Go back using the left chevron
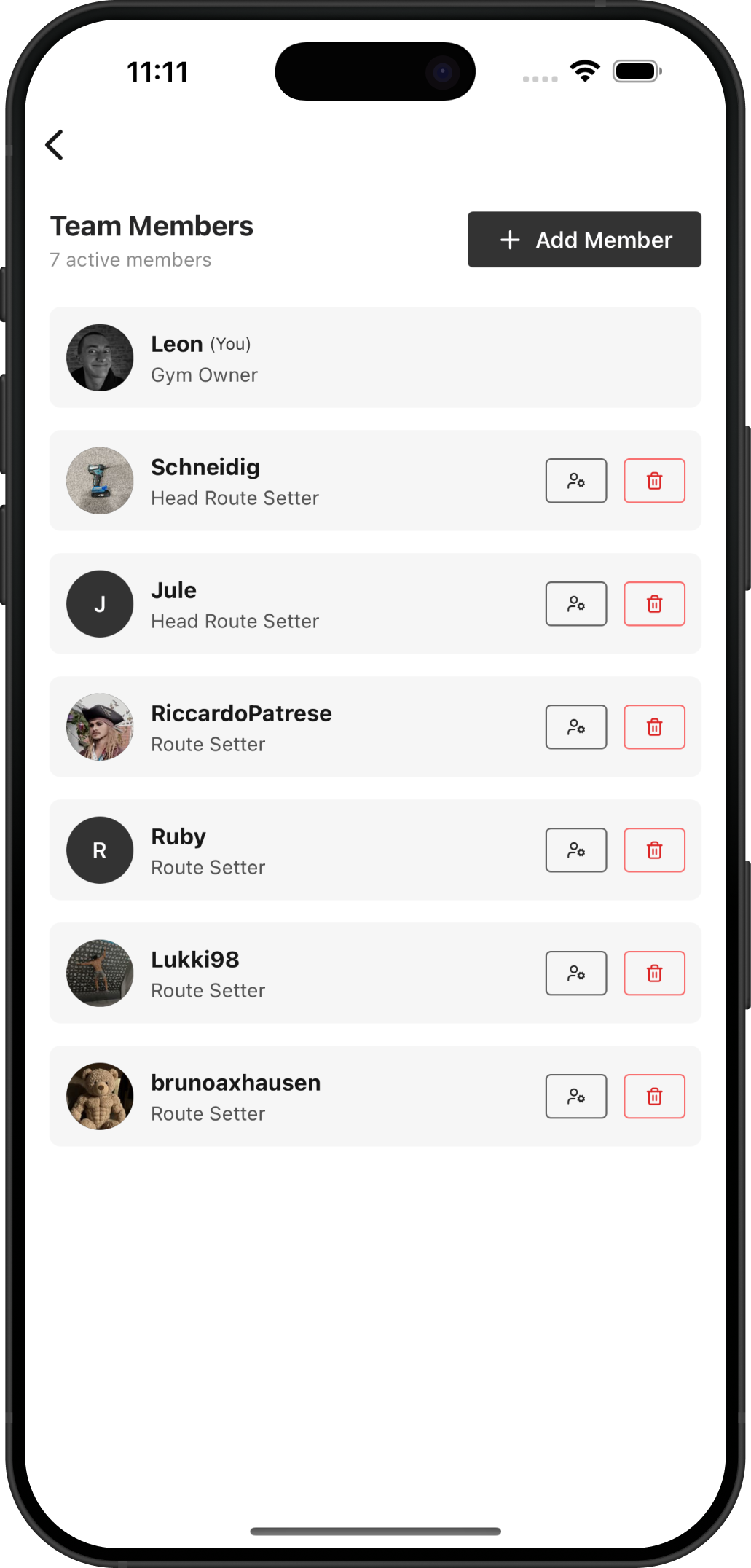This screenshot has height=1568, width=751. pyautogui.click(x=55, y=145)
